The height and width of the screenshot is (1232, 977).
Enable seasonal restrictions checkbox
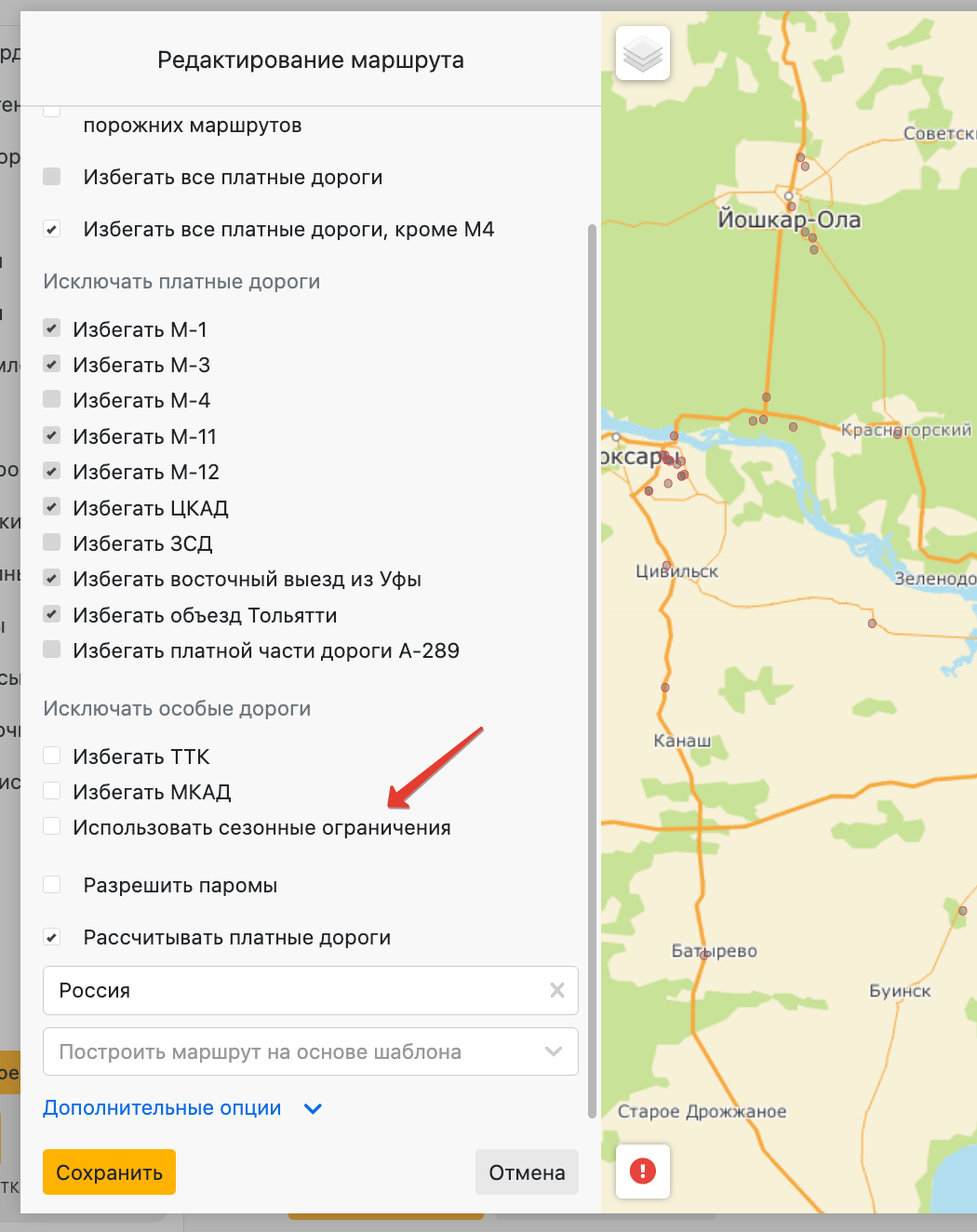(52, 826)
